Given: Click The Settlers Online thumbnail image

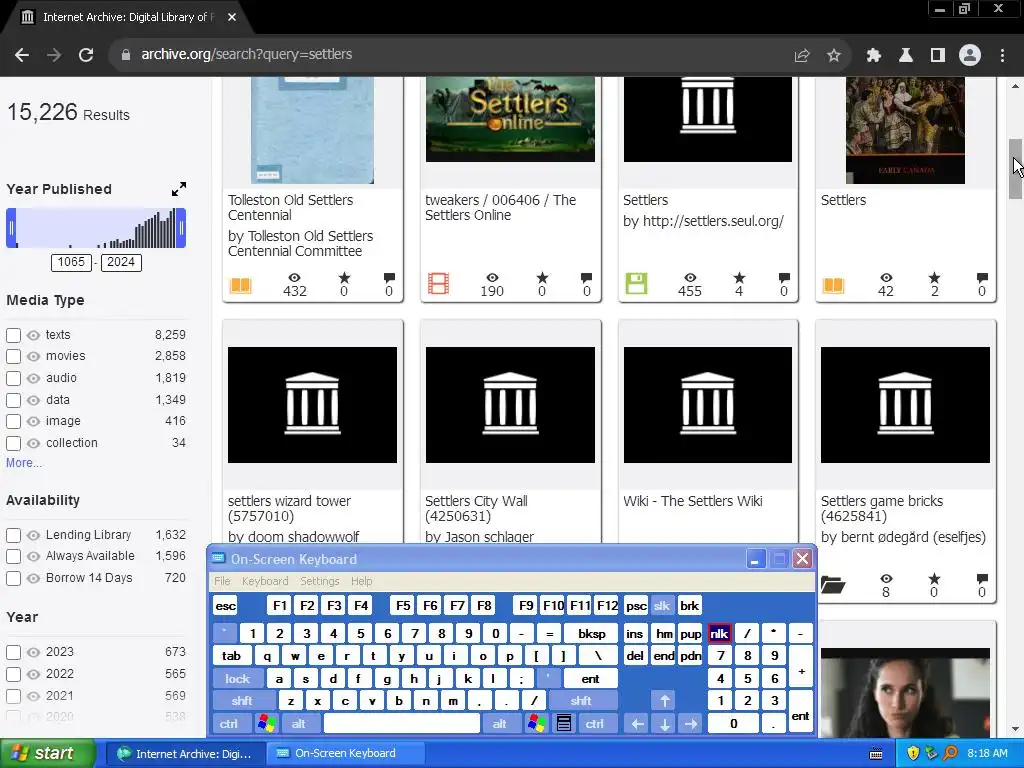Looking at the screenshot, I should click(510, 119).
